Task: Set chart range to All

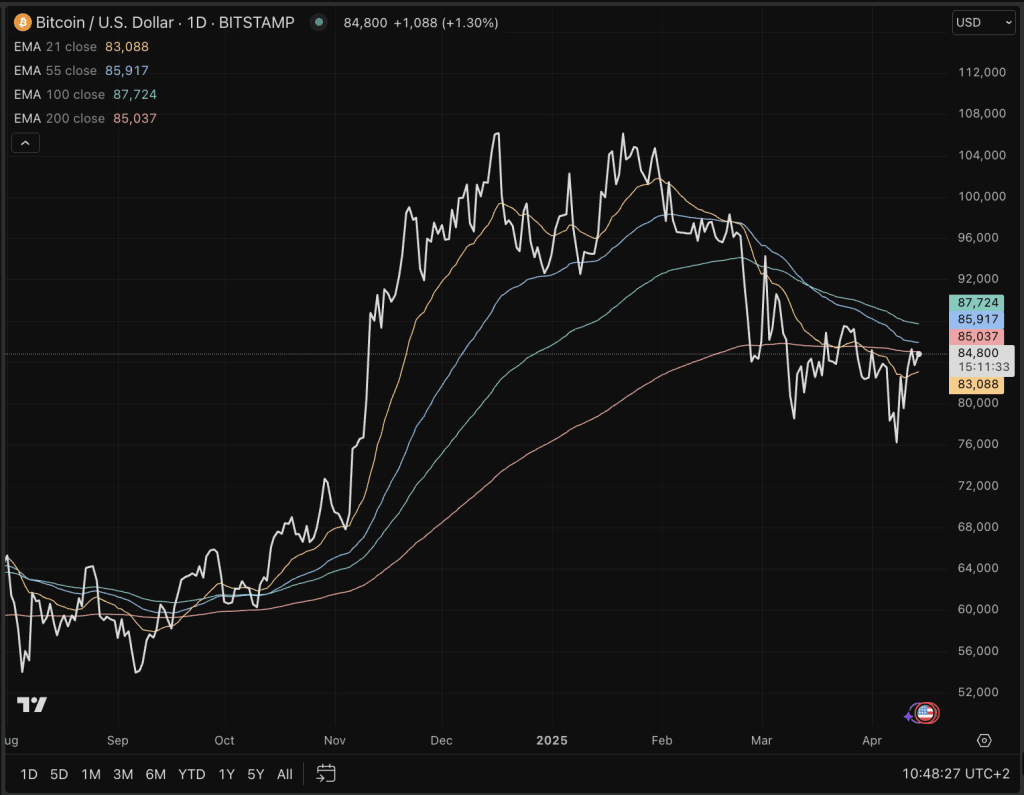Action: [x=285, y=774]
